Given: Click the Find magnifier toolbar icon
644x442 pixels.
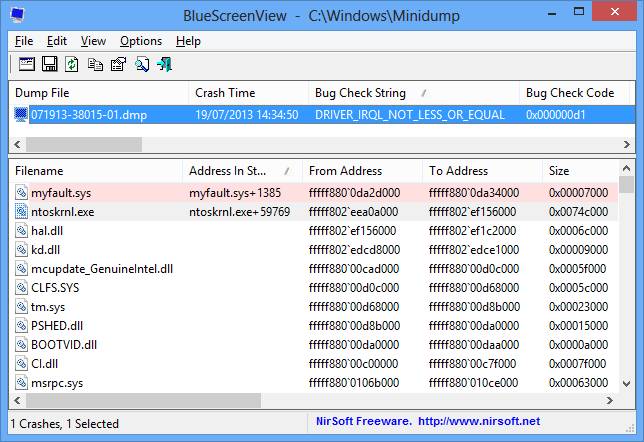Looking at the screenshot, I should click(x=142, y=65).
